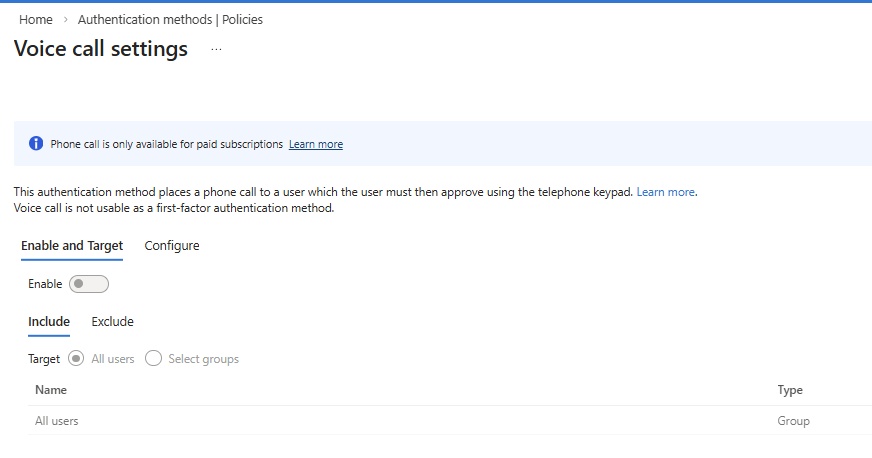
Task: Select the All users row in the table
Action: pos(57,421)
